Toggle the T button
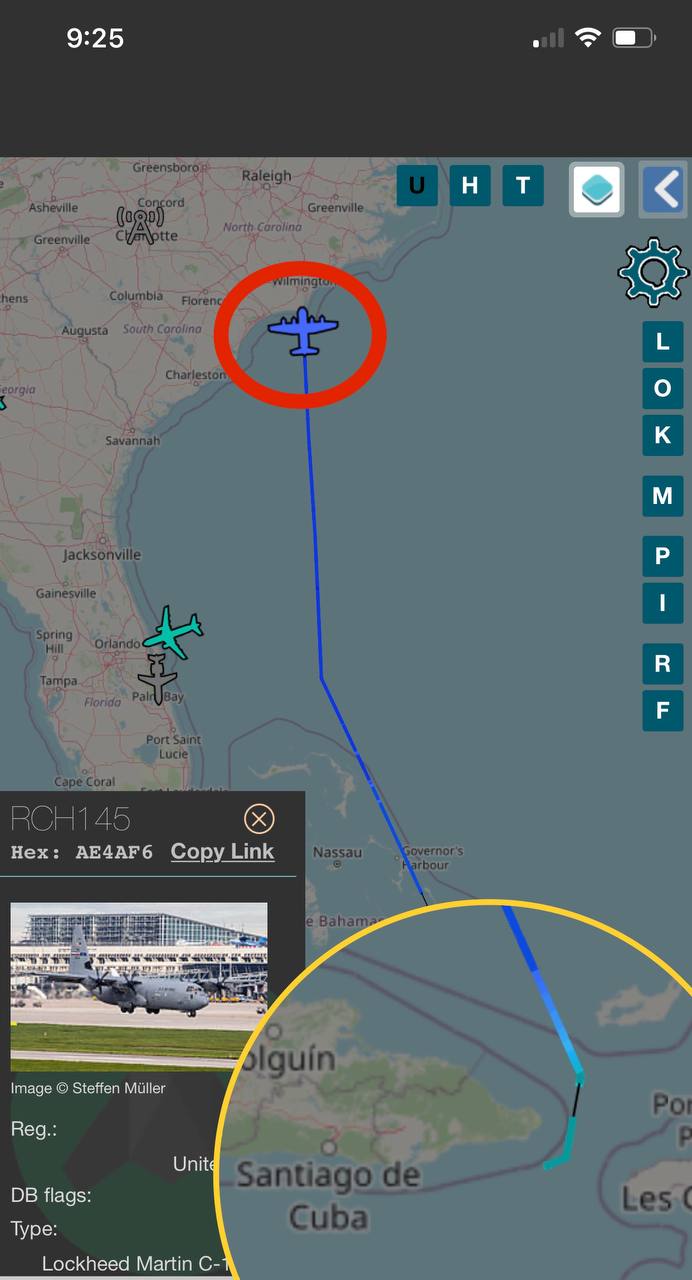This screenshot has height=1280, width=692. (523, 186)
